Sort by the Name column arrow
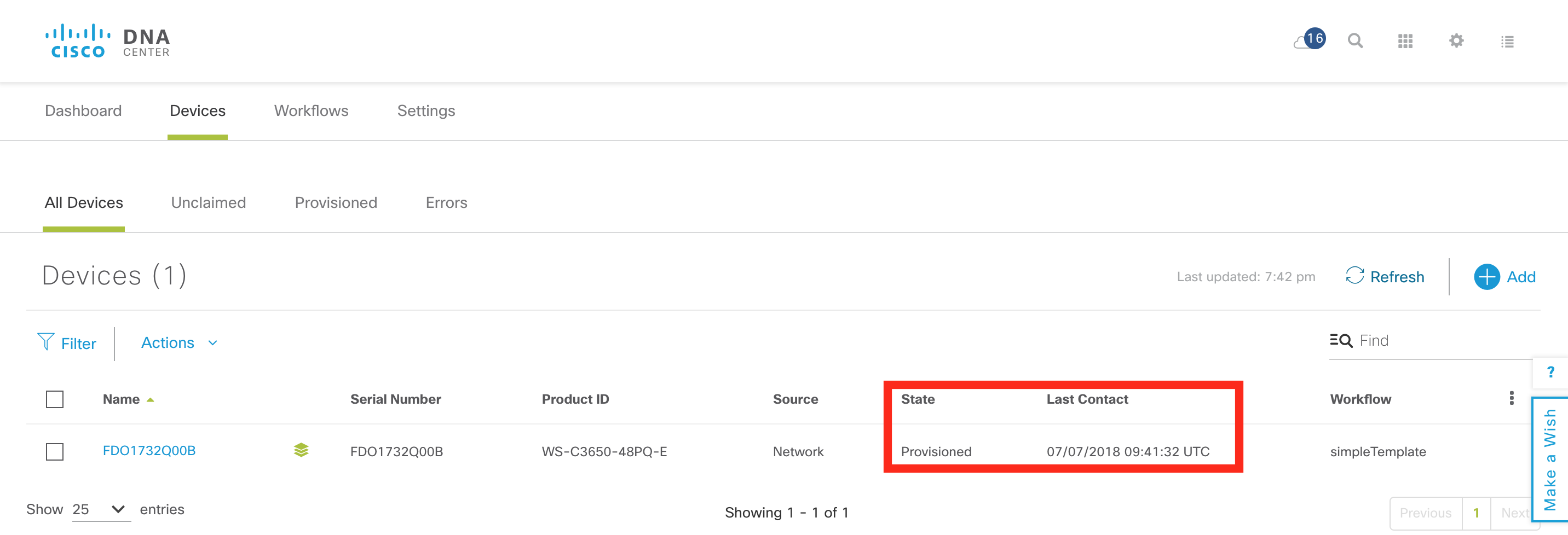This screenshot has height=535, width=1568. 151,400
